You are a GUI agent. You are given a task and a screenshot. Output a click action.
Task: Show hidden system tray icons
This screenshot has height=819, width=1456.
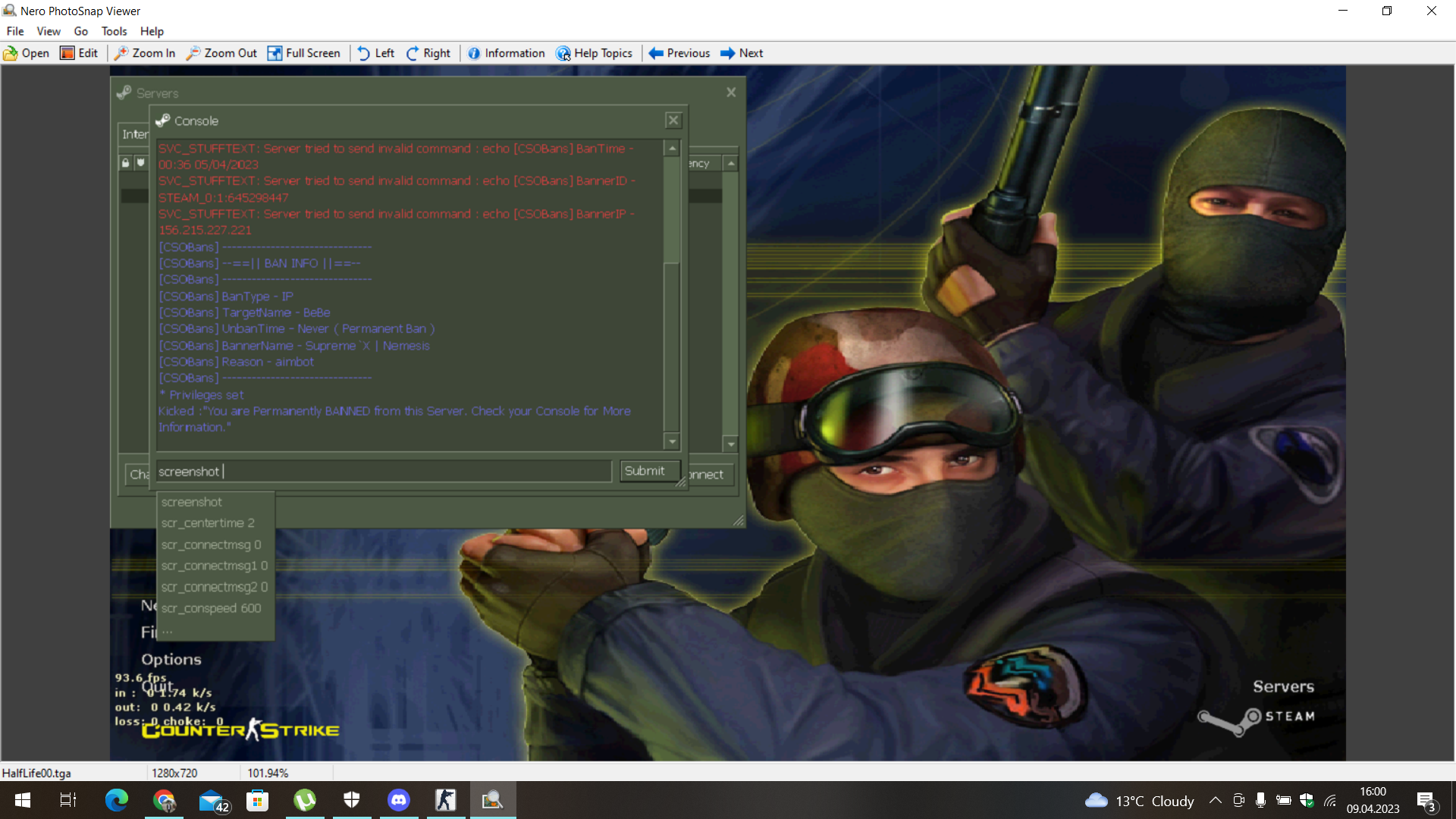point(1215,800)
